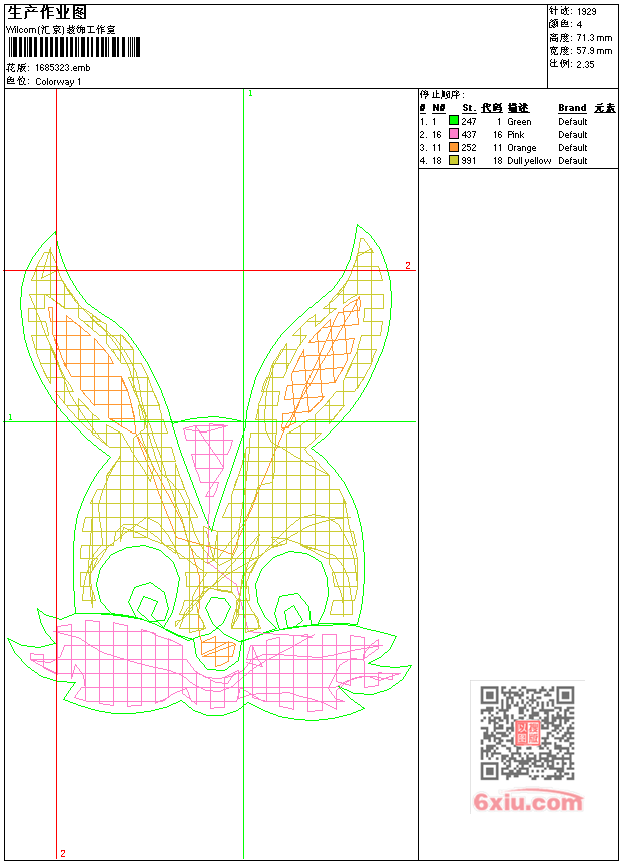
Task: Click the stitch value 247 in Green row
Action: tap(469, 121)
